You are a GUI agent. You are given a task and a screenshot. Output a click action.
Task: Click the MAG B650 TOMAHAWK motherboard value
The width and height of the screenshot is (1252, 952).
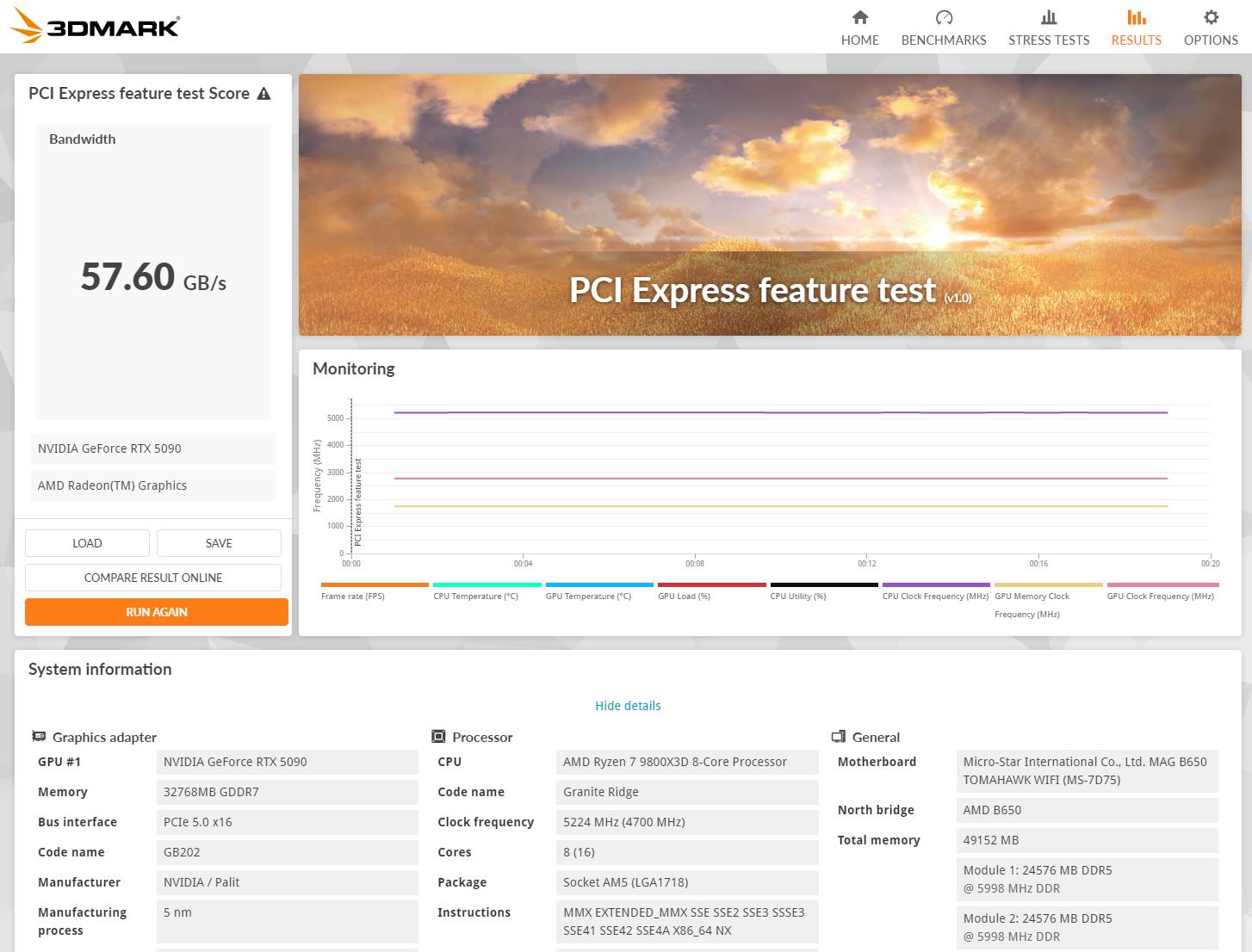(1088, 771)
